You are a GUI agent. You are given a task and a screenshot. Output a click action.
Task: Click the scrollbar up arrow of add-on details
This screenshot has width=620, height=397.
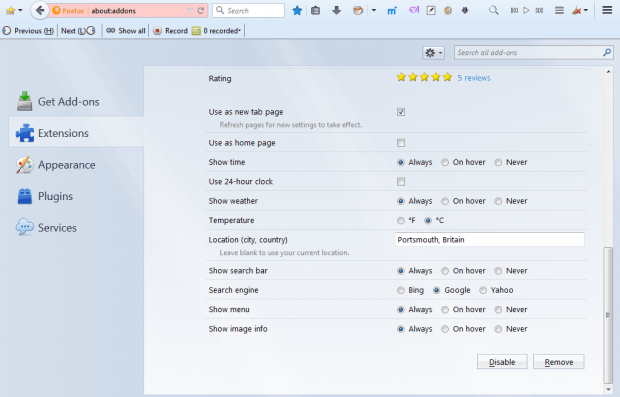tap(608, 72)
